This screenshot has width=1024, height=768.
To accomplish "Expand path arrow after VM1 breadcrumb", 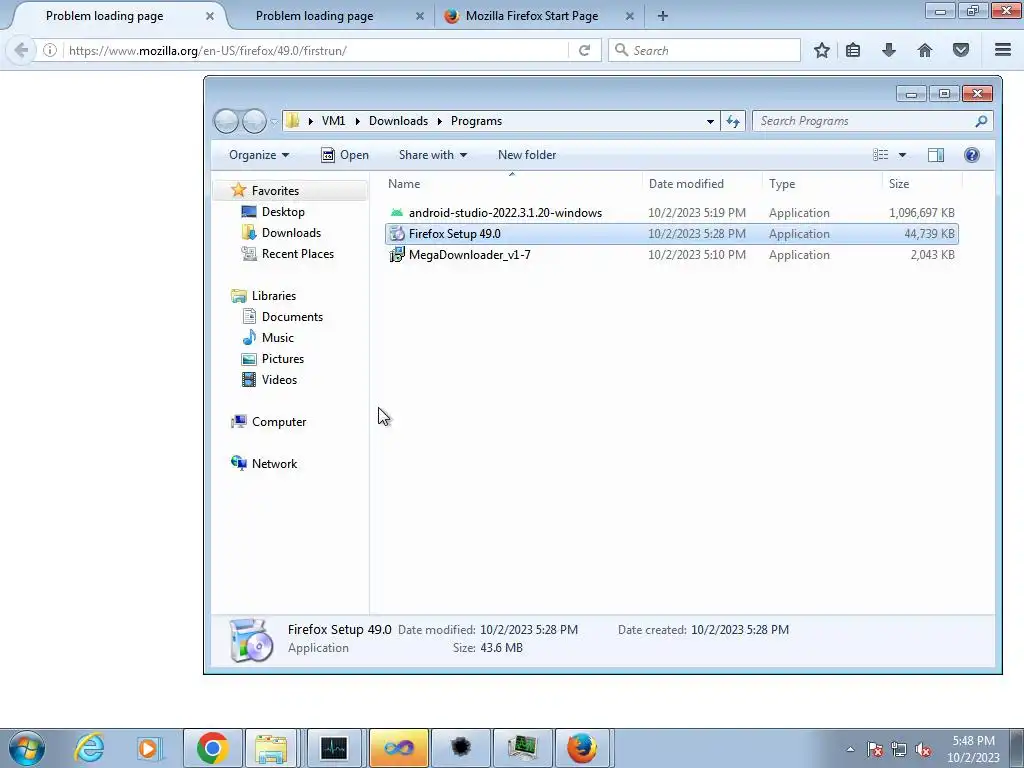I will 357,121.
